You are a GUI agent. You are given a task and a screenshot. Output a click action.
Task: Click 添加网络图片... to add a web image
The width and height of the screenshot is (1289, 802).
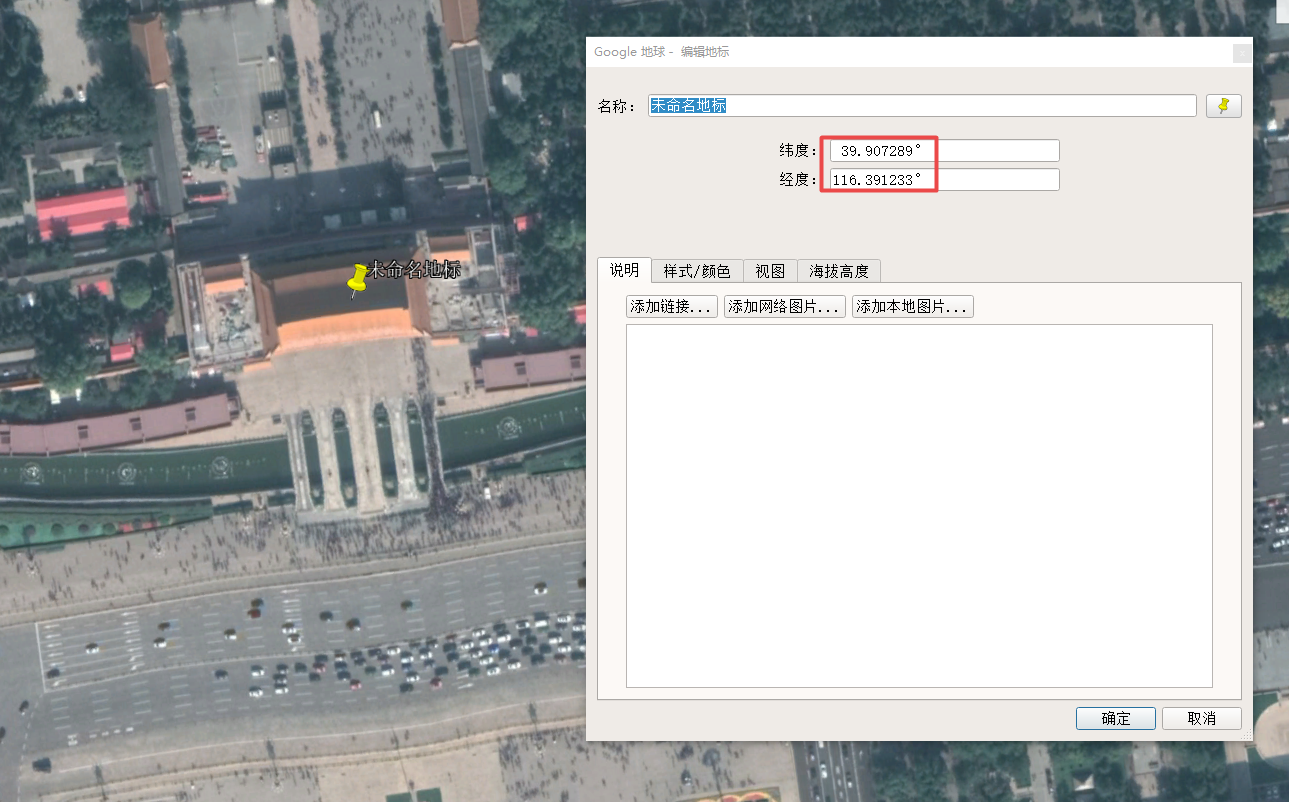[x=785, y=306]
